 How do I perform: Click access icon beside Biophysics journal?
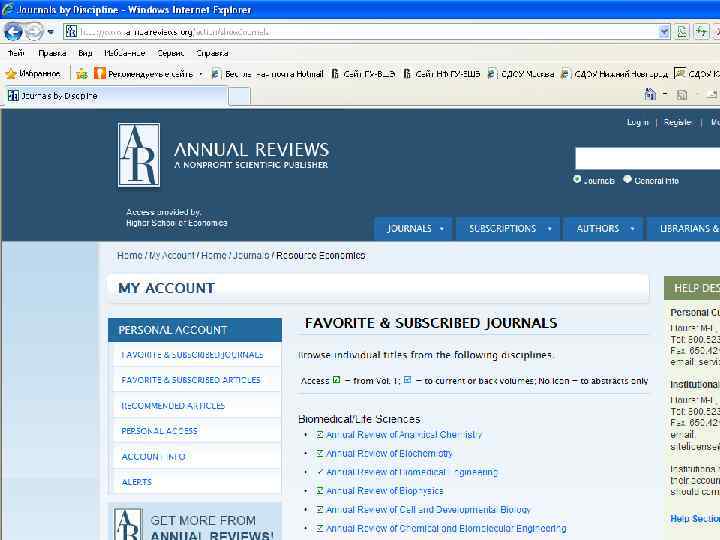click(x=320, y=491)
